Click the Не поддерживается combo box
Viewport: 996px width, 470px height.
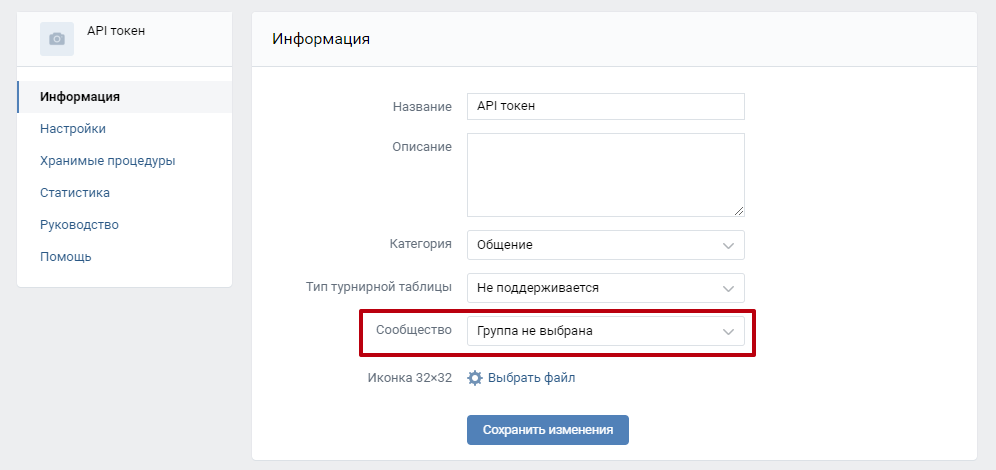click(605, 288)
